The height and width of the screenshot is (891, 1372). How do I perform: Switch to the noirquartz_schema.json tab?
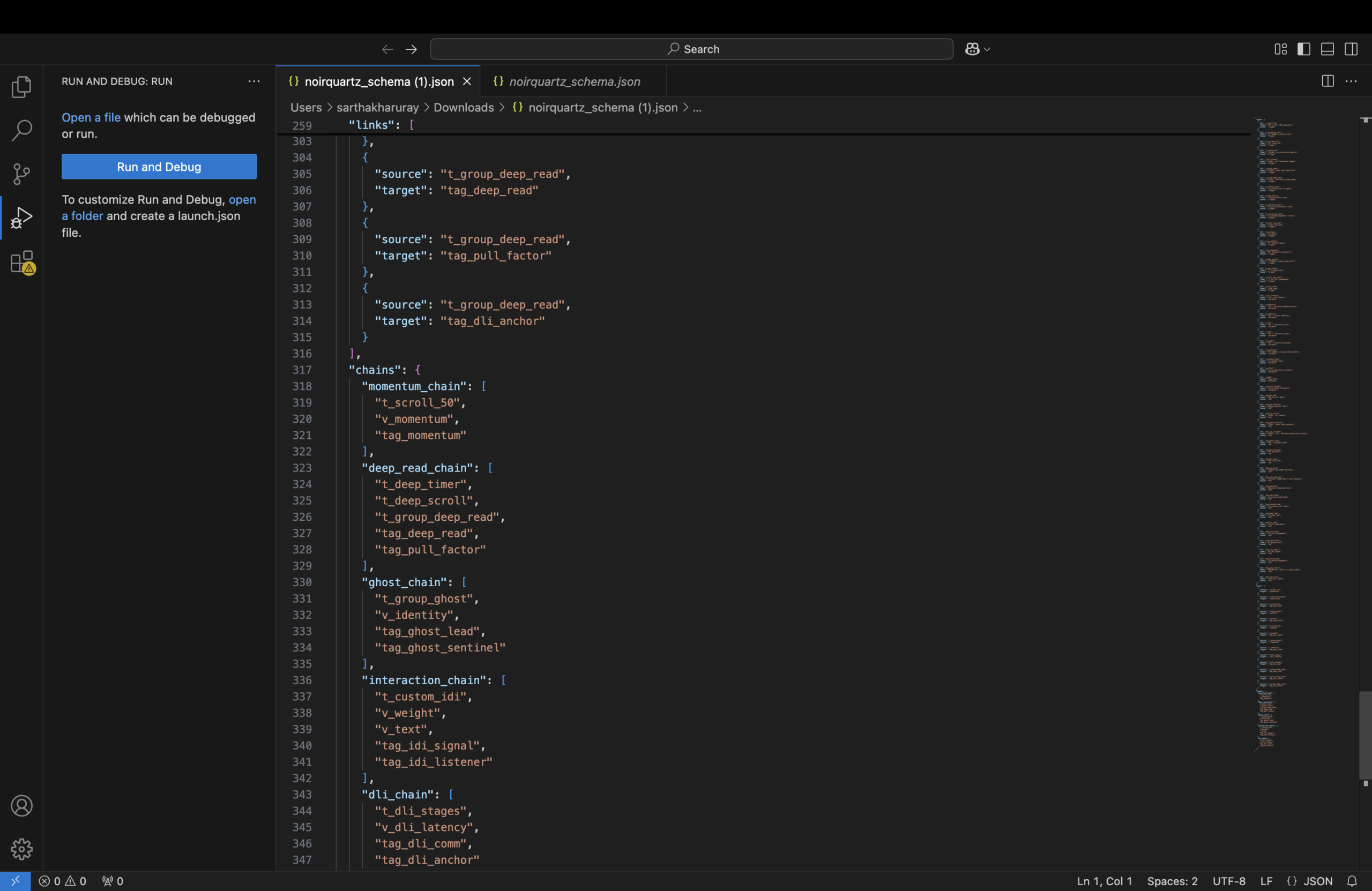click(x=574, y=81)
